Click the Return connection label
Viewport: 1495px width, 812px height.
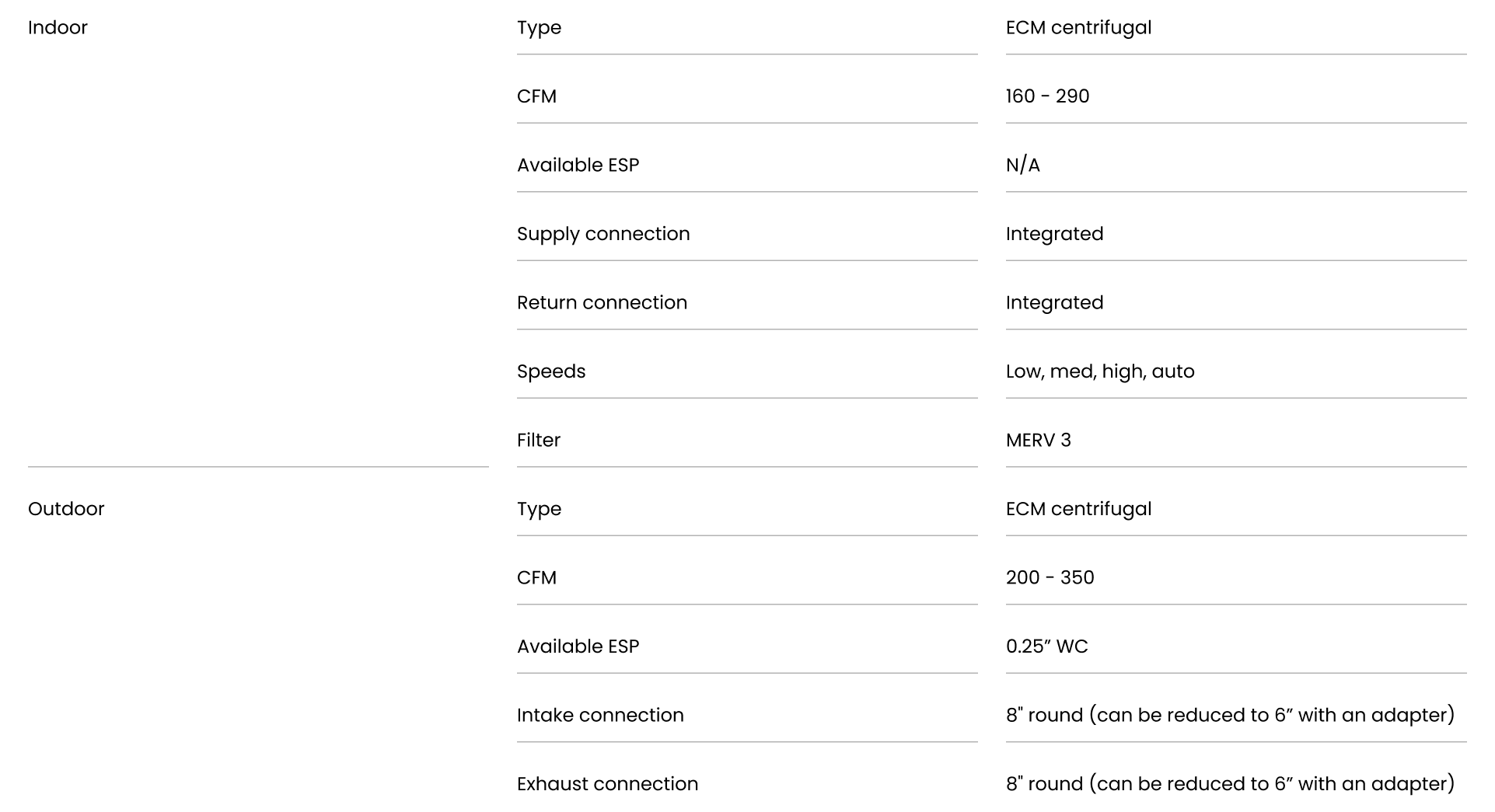[x=602, y=302]
